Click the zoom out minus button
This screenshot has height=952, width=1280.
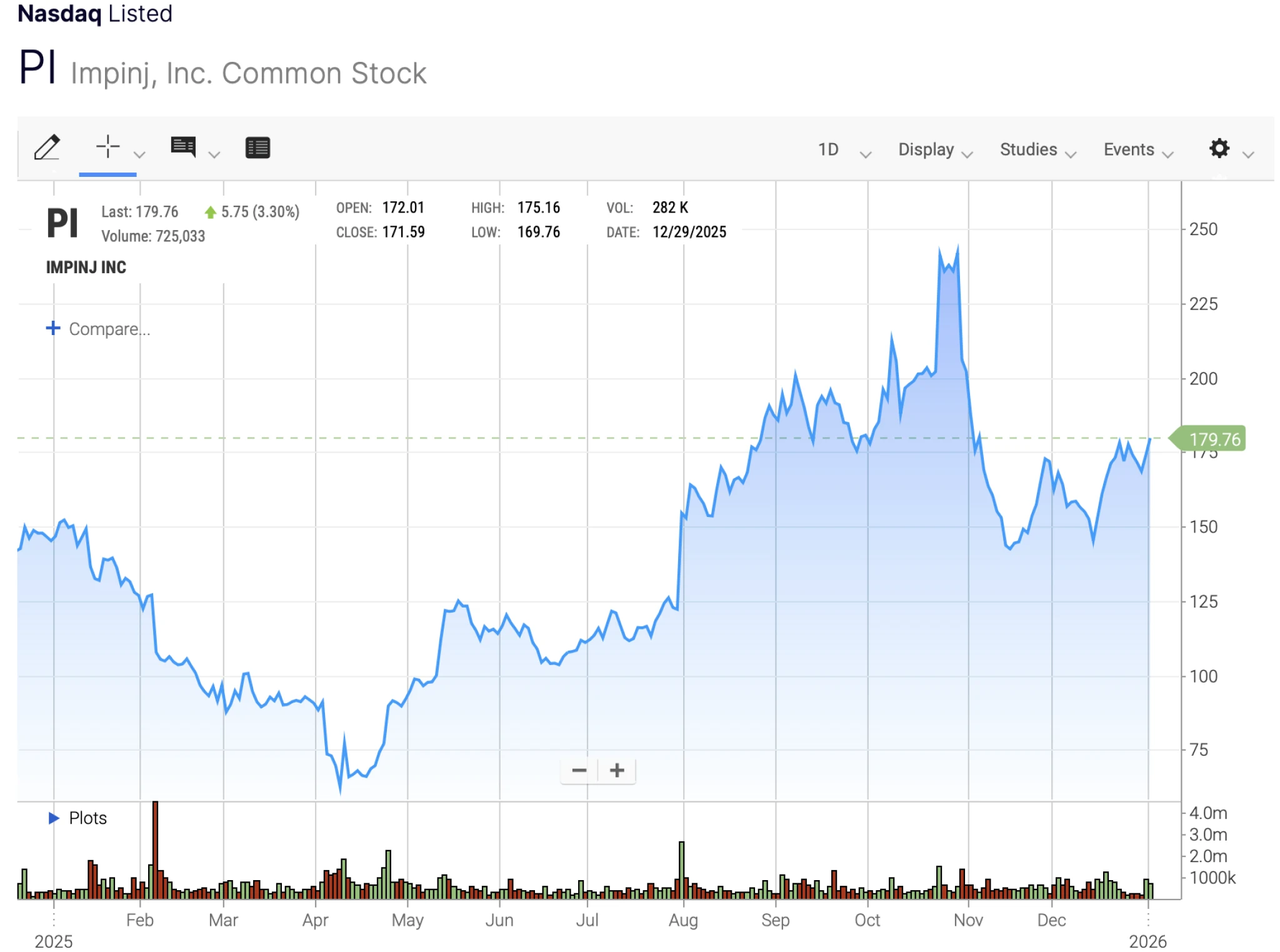coord(579,770)
